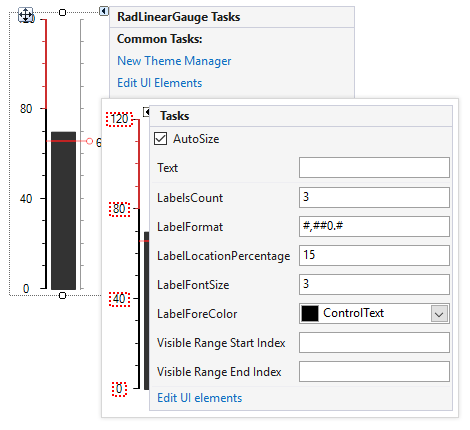The width and height of the screenshot is (470, 430).
Task: Select the highlighted 40 gauge label
Action: pyautogui.click(x=119, y=299)
